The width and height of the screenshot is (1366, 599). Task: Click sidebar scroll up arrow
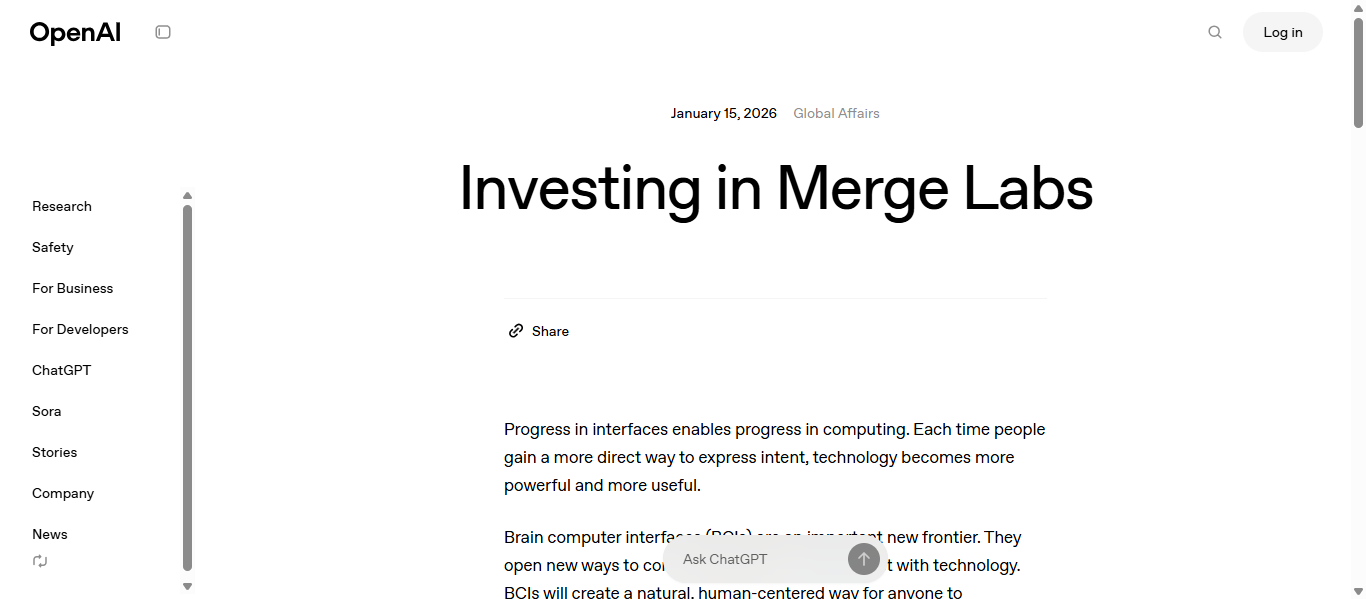click(187, 196)
